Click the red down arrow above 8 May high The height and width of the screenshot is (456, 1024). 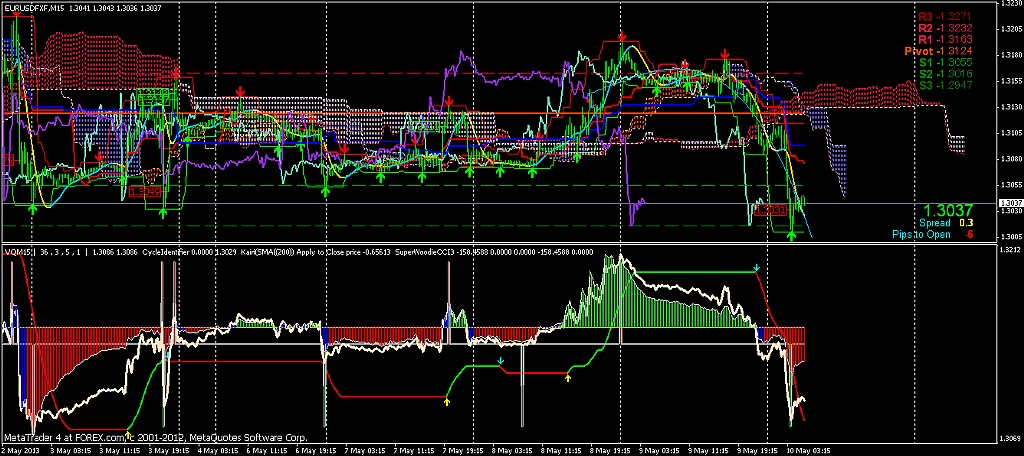coord(622,37)
